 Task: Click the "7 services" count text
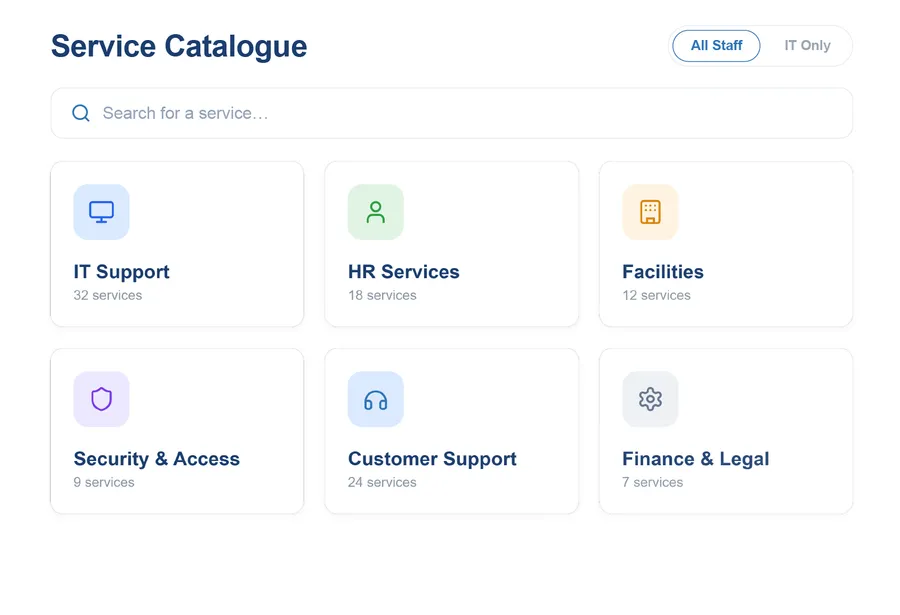653,482
